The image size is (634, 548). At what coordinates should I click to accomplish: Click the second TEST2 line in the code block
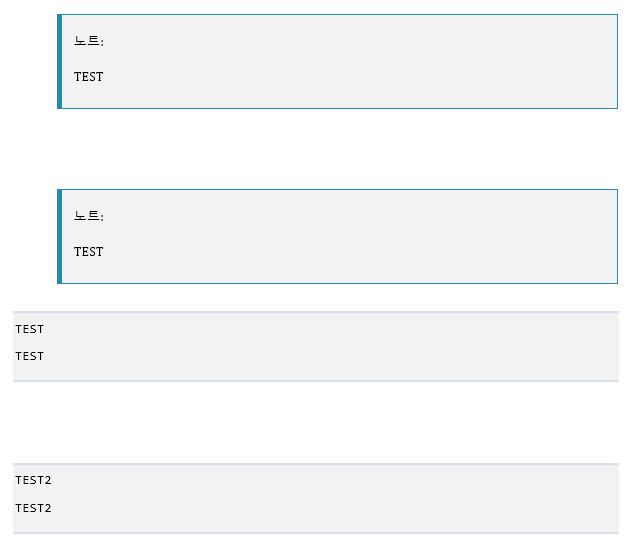(34, 508)
